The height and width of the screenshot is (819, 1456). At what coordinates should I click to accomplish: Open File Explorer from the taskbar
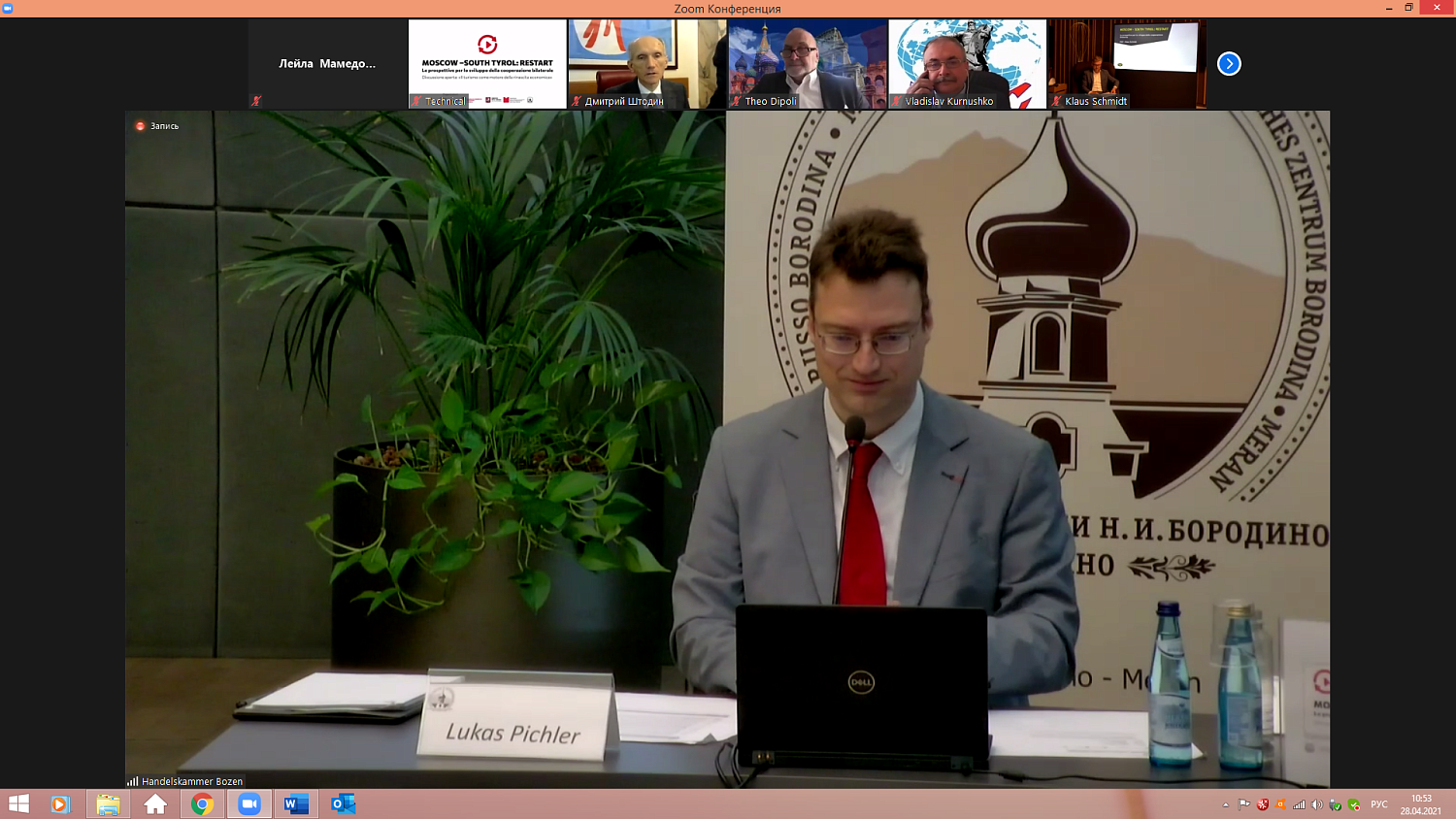[x=108, y=803]
